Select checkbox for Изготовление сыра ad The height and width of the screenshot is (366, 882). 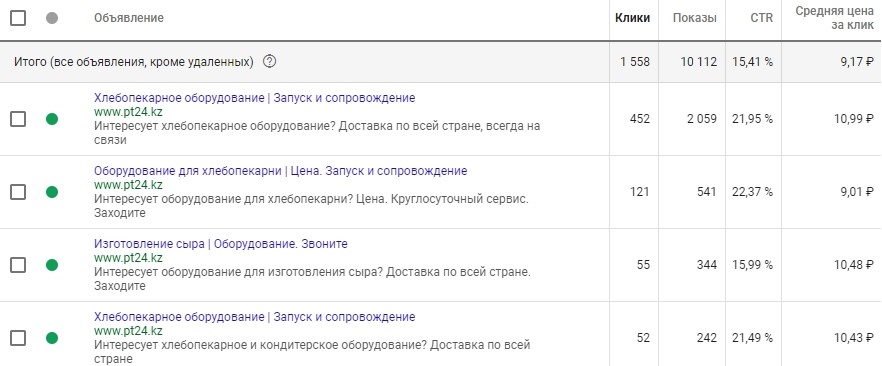coord(18,265)
